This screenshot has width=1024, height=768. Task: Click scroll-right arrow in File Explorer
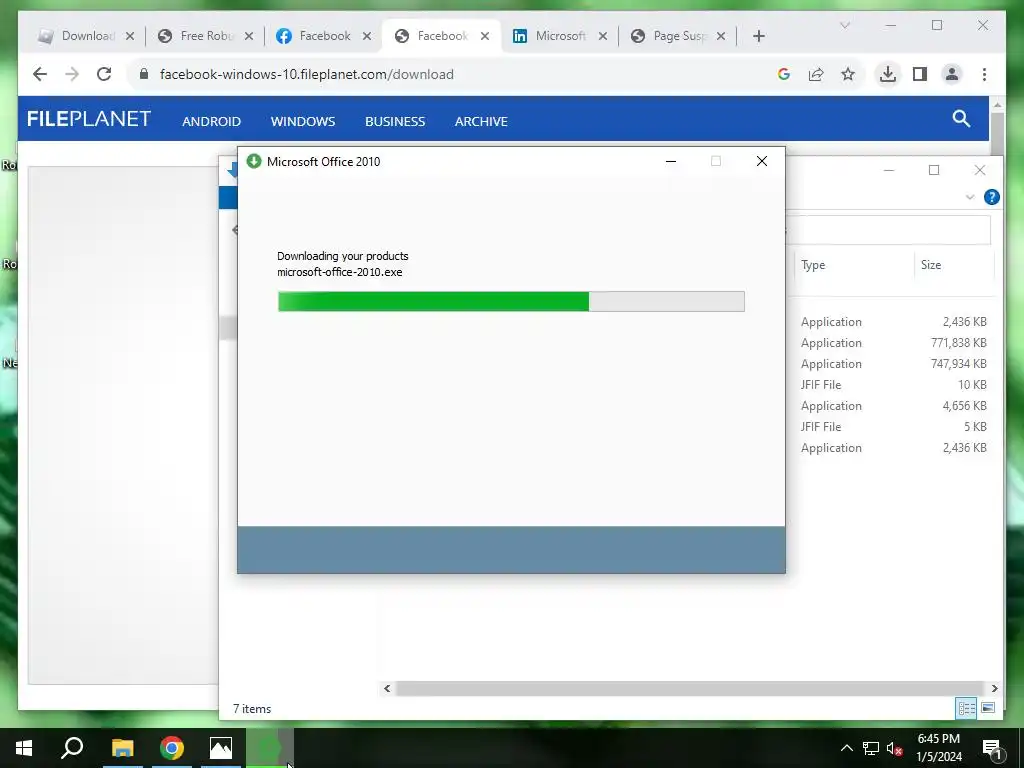[x=994, y=688]
